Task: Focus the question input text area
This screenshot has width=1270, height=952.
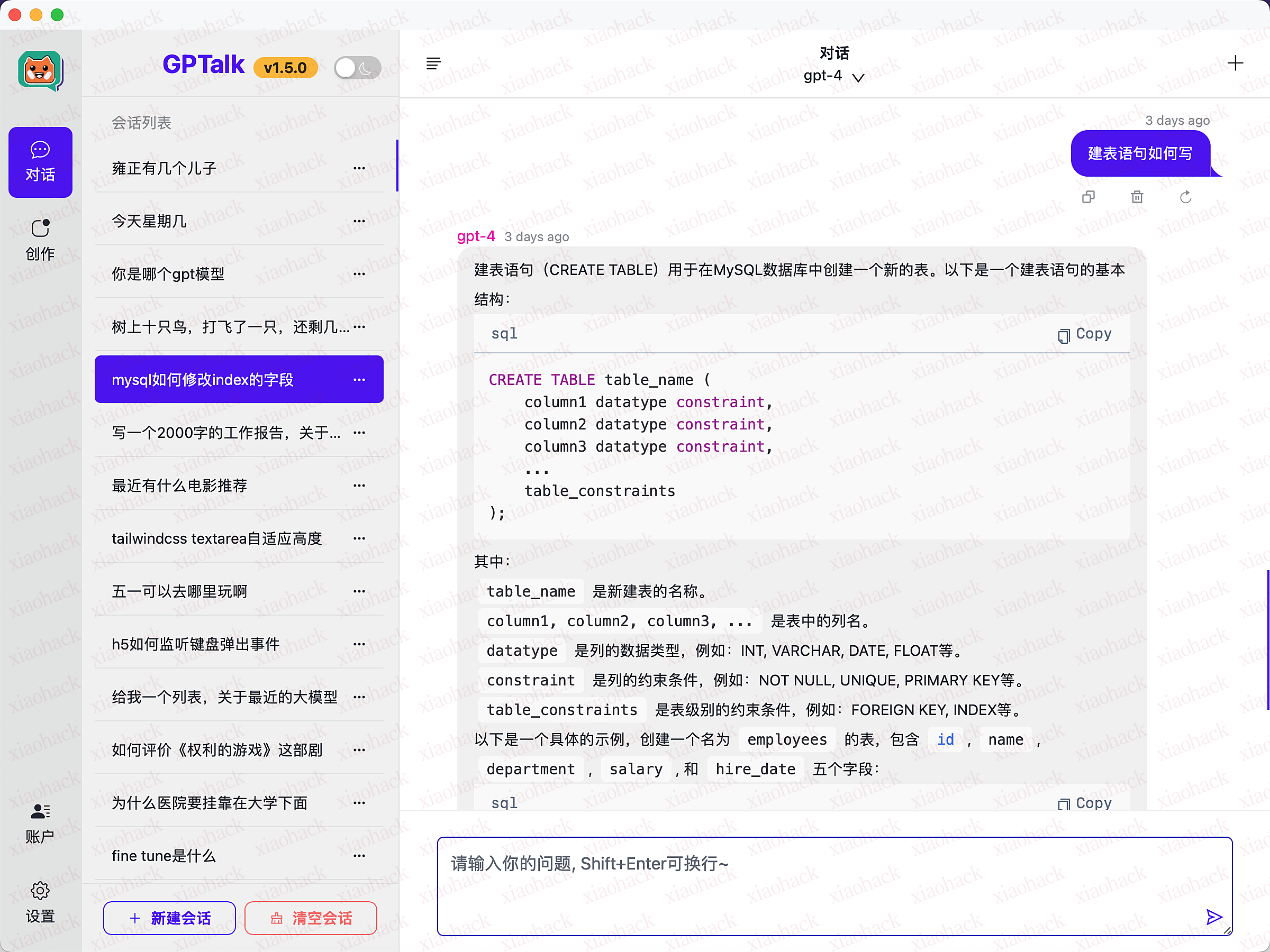Action: 834,885
